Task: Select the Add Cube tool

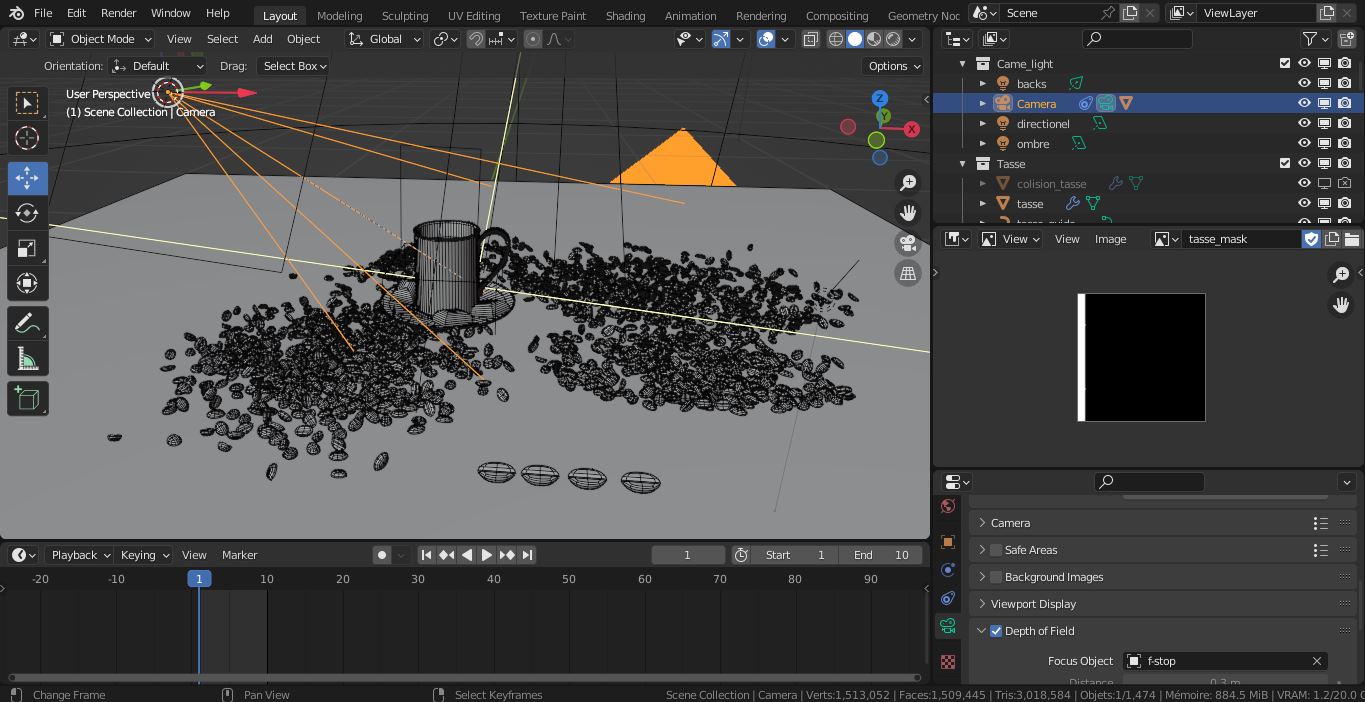Action: [x=27, y=399]
